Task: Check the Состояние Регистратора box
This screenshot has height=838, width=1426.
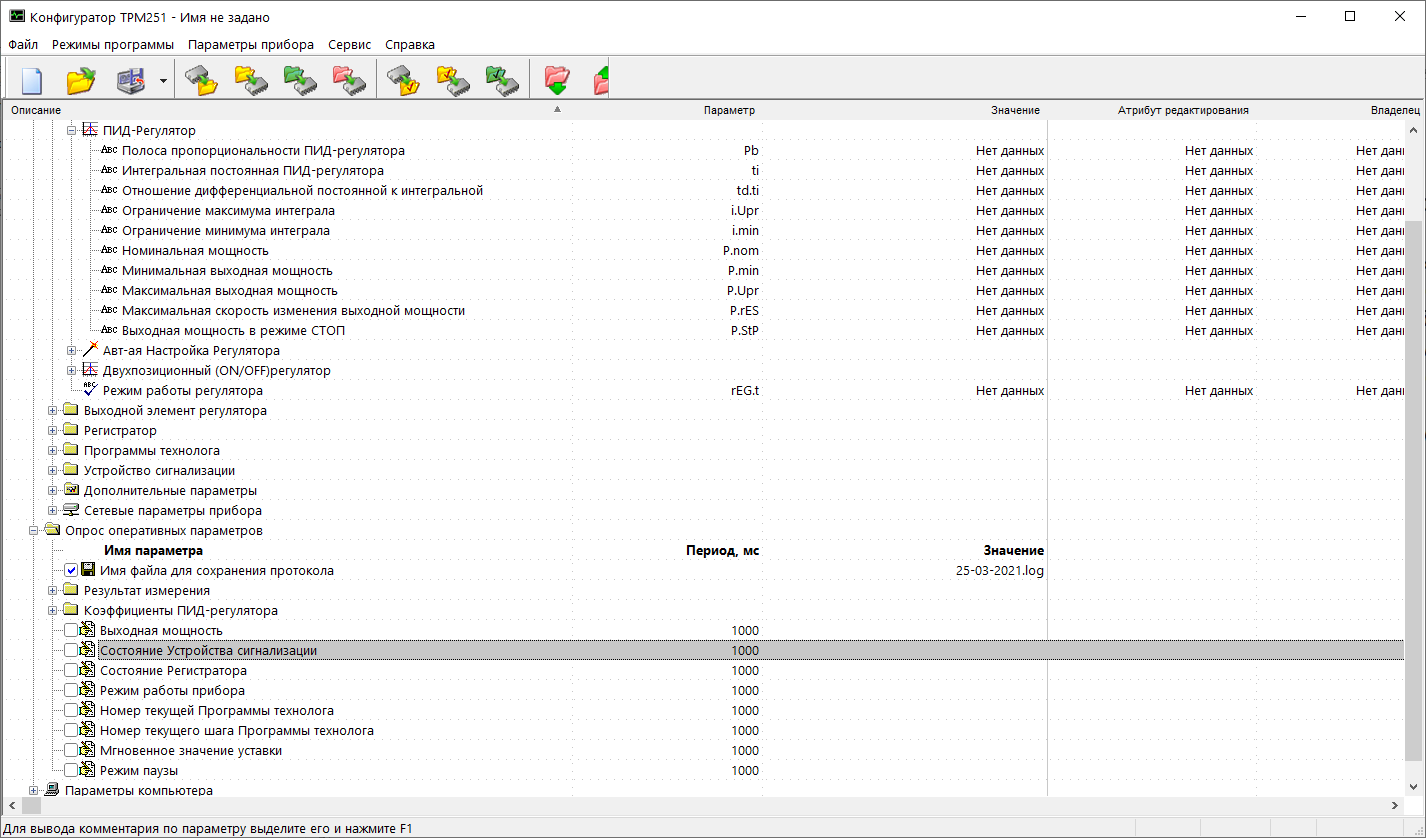Action: (70, 671)
